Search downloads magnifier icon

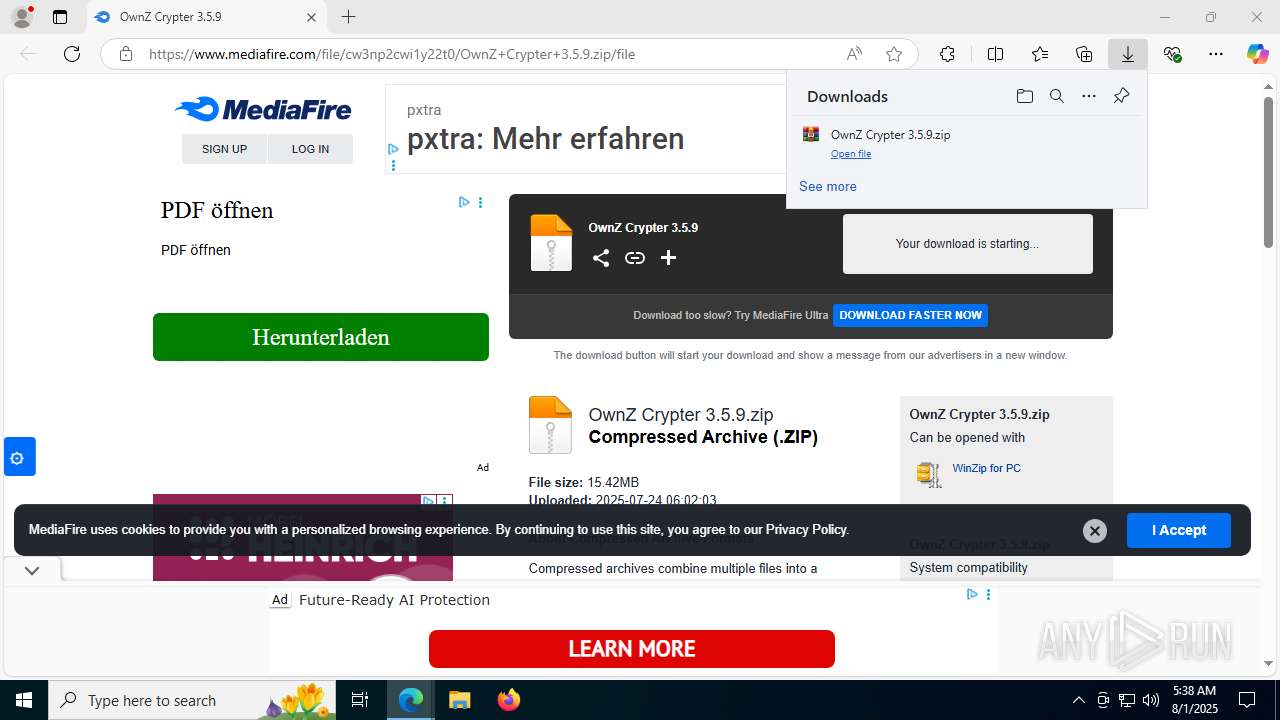pyautogui.click(x=1056, y=96)
